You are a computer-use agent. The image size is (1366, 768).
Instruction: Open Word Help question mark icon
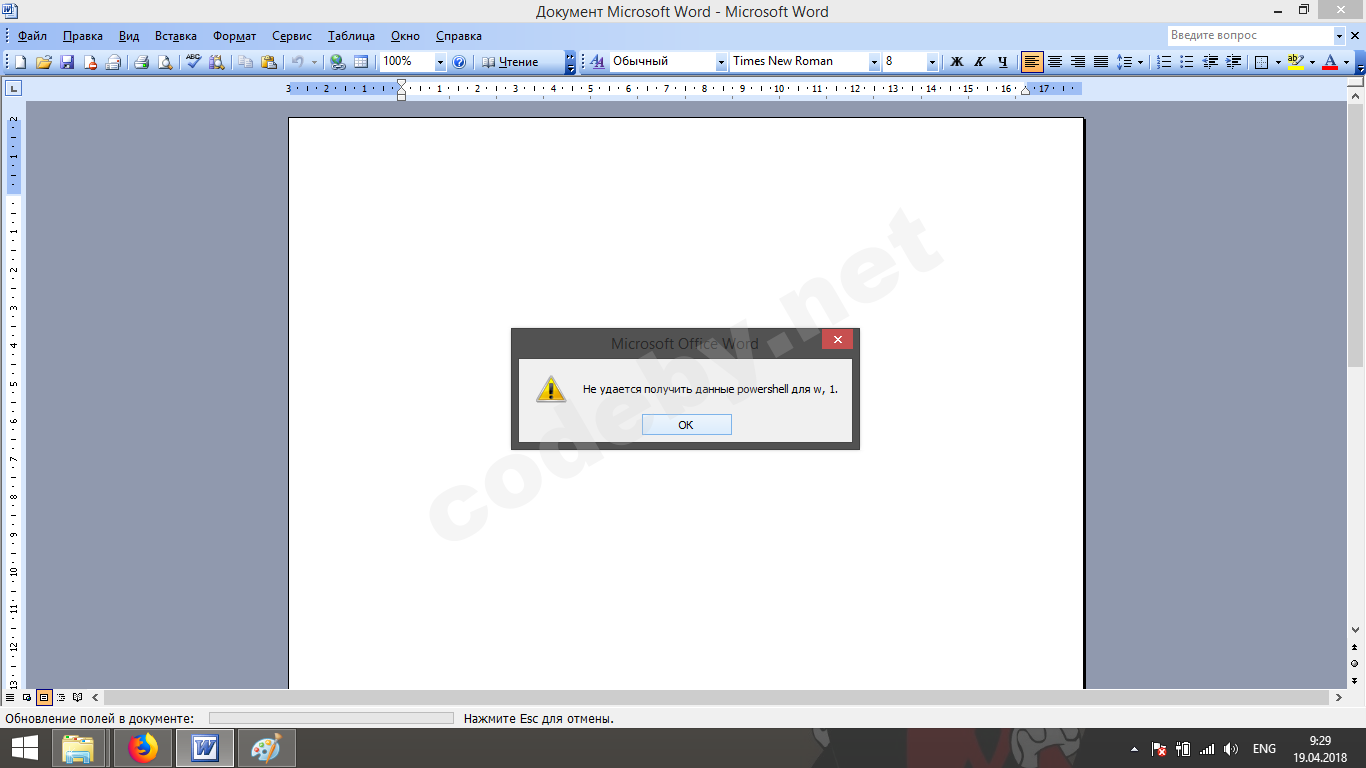point(459,62)
